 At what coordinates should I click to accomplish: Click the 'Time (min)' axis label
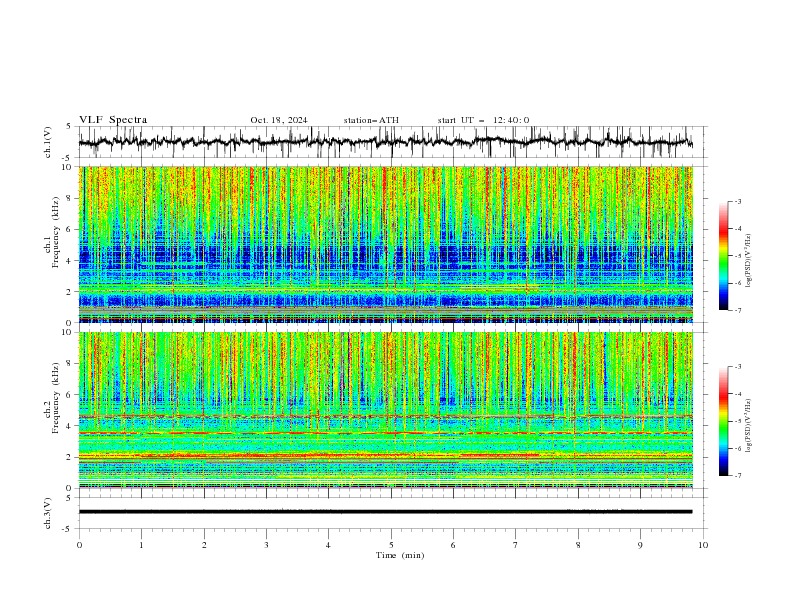tap(400, 555)
